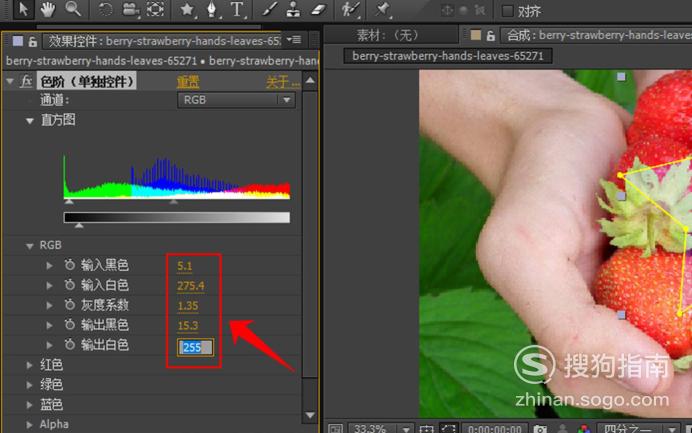Screen dimensions: 692x433
Task: Collapse the RGB property group
Action: [x=30, y=246]
